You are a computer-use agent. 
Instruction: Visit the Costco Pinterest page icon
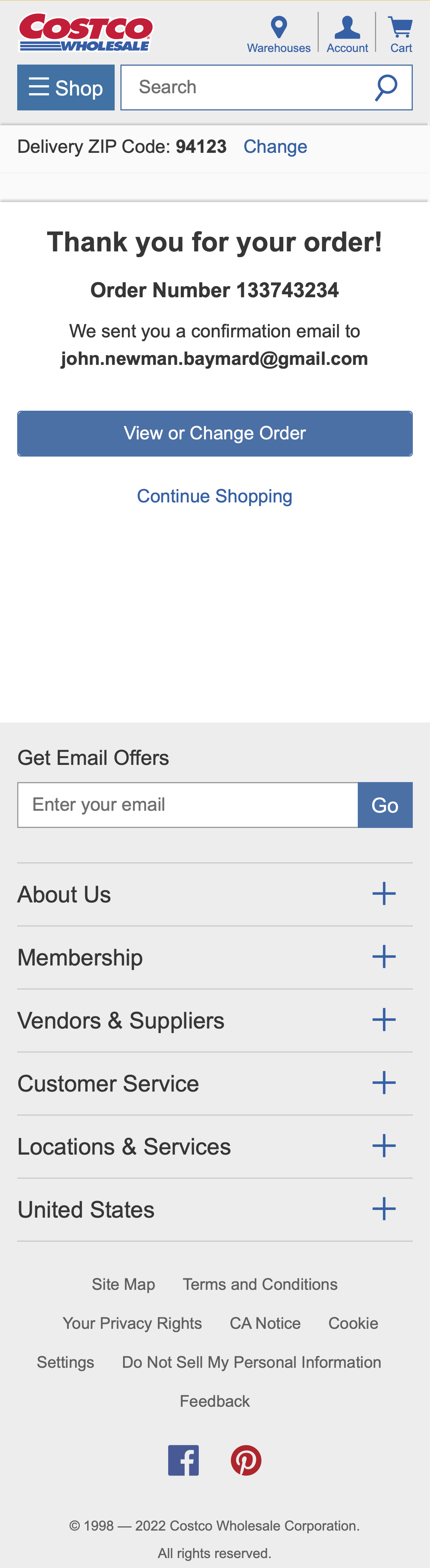click(246, 1460)
